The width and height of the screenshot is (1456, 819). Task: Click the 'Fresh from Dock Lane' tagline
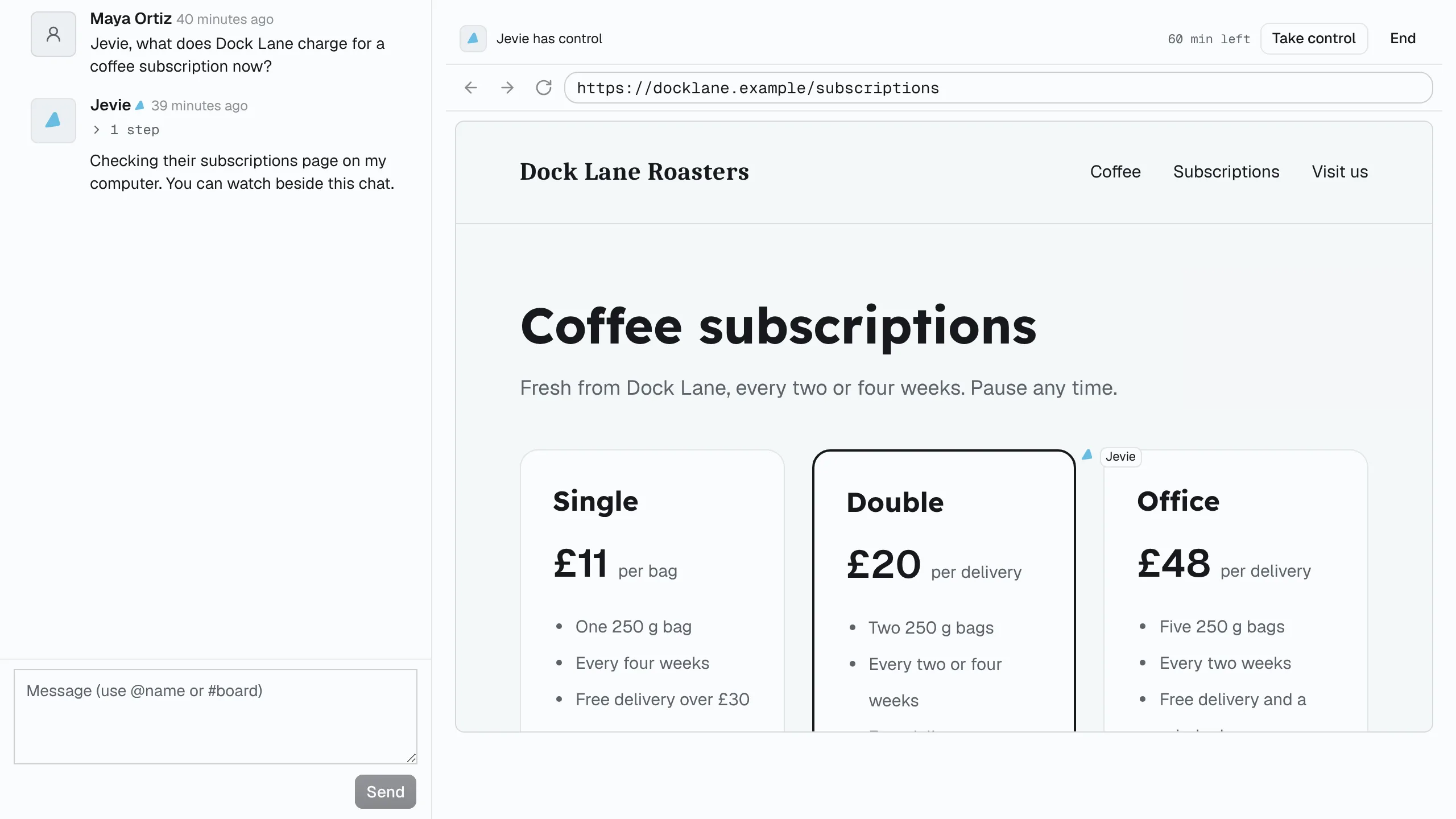(x=818, y=388)
